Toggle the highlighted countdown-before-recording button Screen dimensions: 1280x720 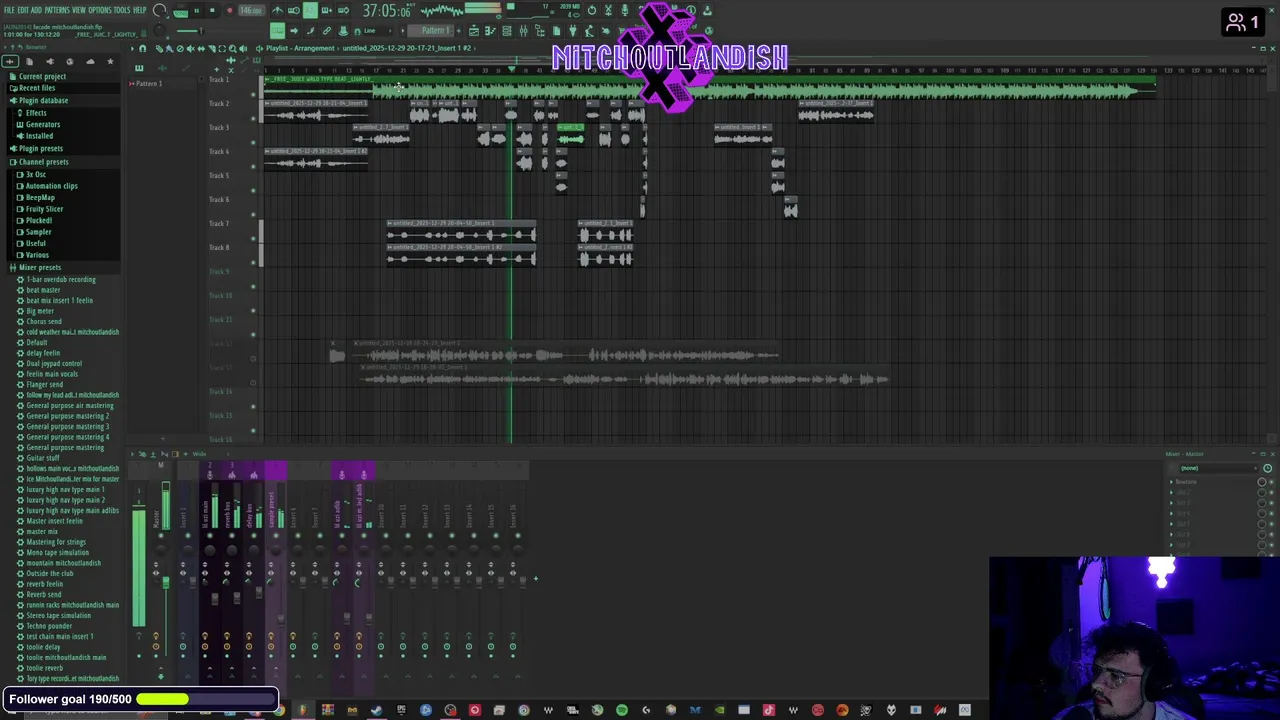pos(310,10)
